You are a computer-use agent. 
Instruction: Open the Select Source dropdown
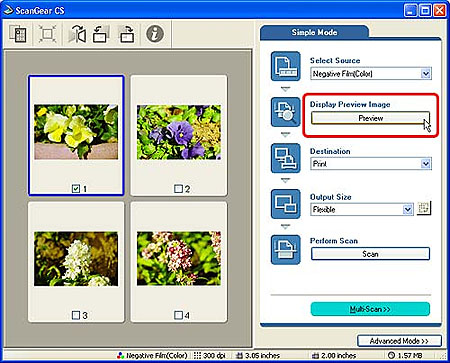click(x=371, y=74)
